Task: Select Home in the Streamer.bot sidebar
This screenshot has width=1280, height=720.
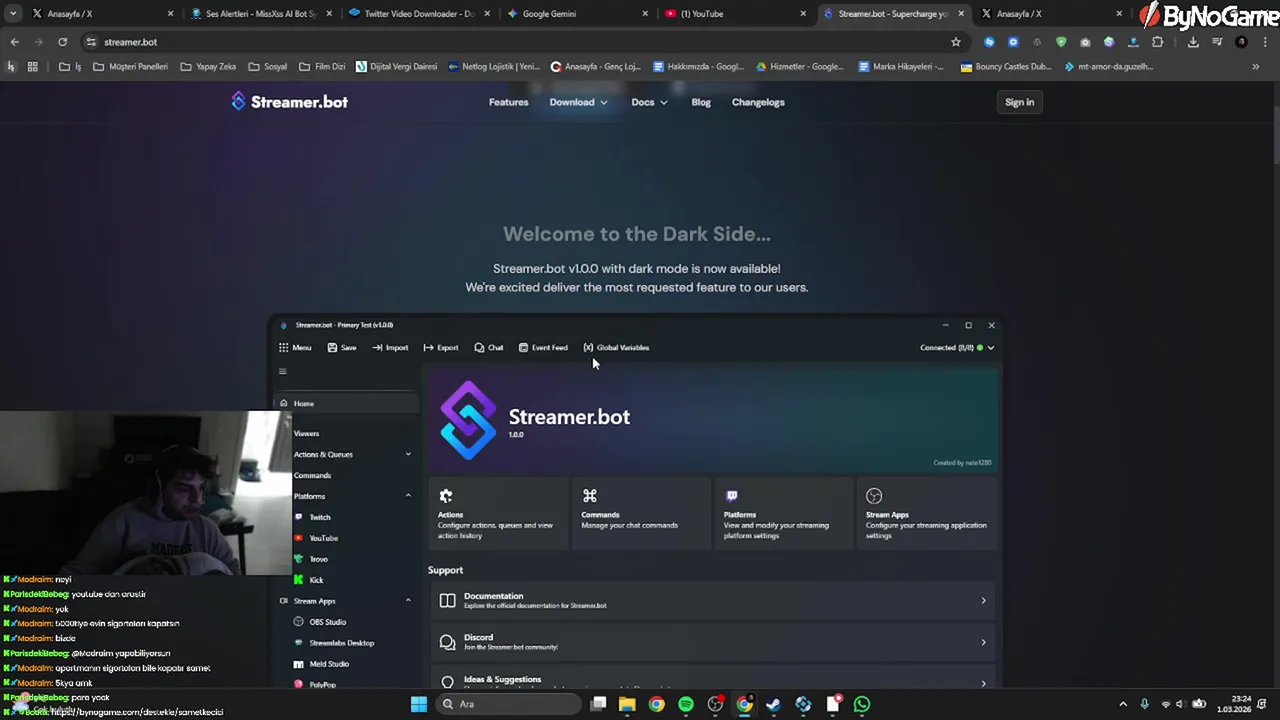Action: (347, 403)
